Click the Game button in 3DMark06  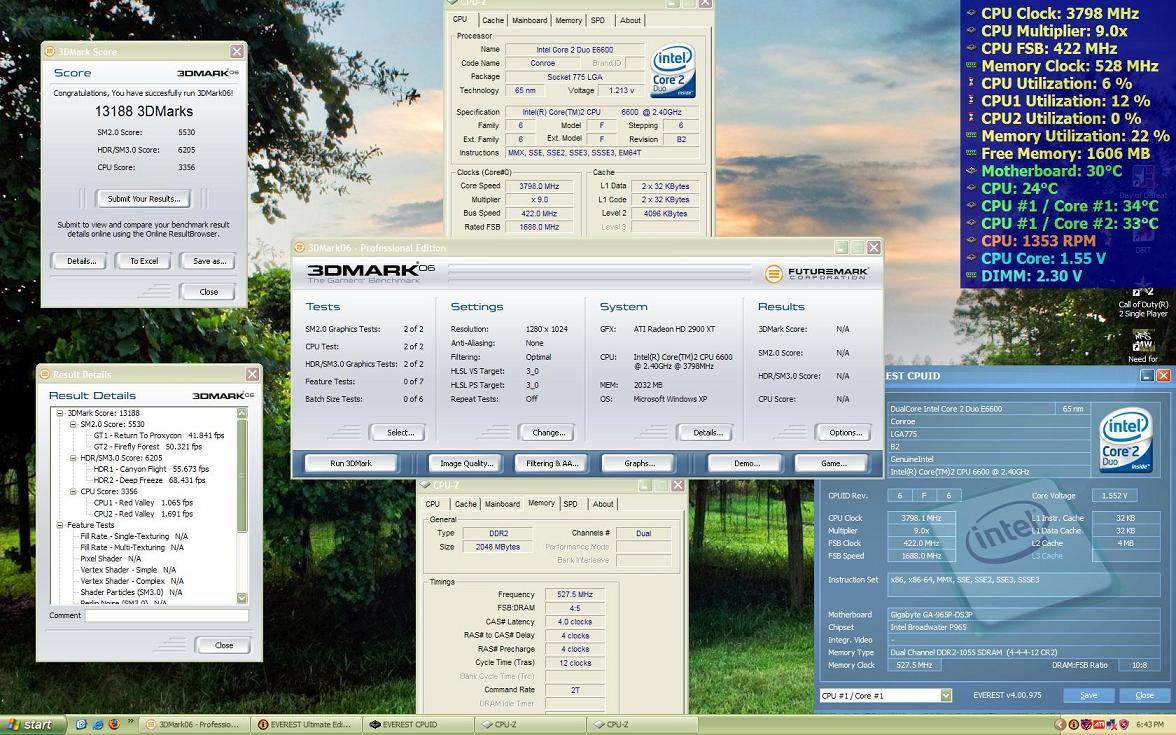tap(833, 464)
